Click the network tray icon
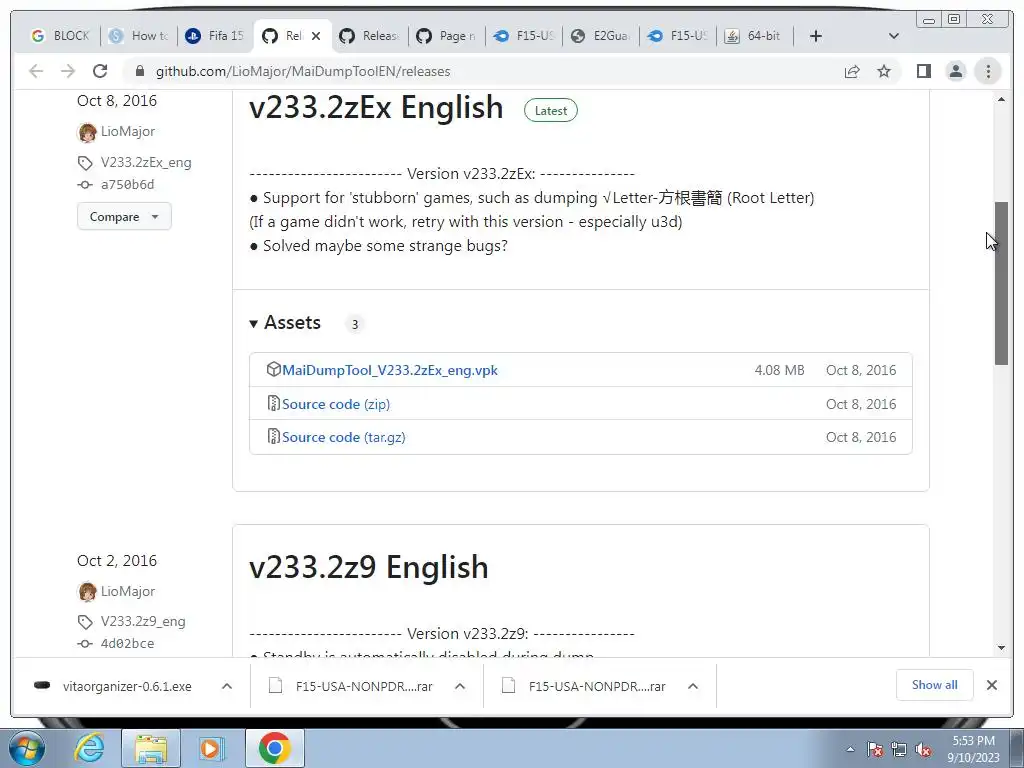 pyautogui.click(x=899, y=750)
